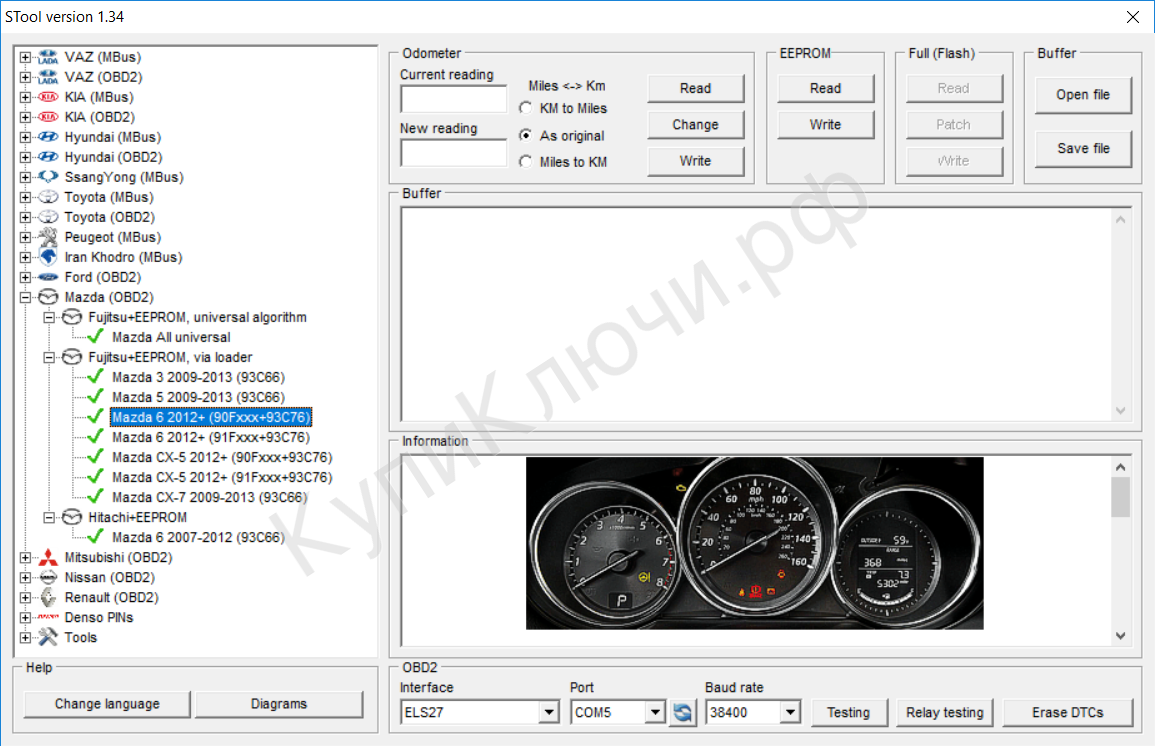Click the Peugeot lion icon in the tree
1155x746 pixels.
(x=48, y=237)
